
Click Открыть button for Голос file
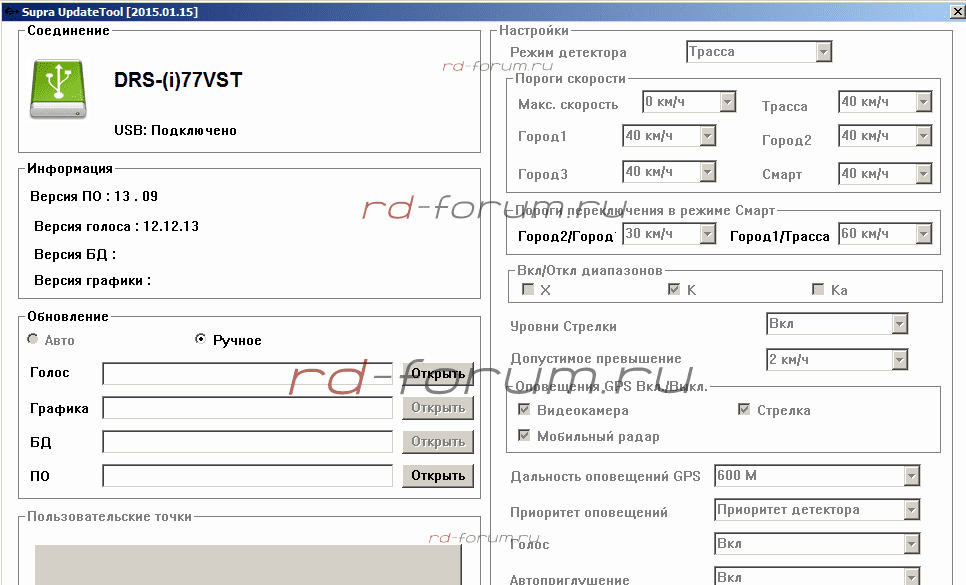coord(438,373)
